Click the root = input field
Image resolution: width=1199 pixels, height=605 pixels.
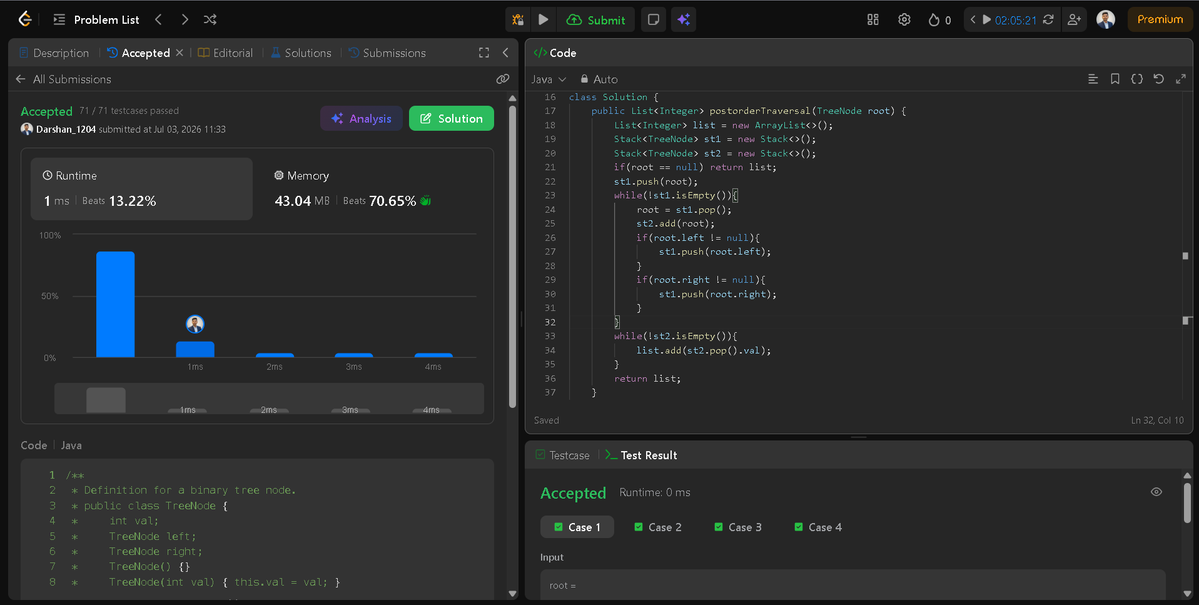pyautogui.click(x=853, y=585)
